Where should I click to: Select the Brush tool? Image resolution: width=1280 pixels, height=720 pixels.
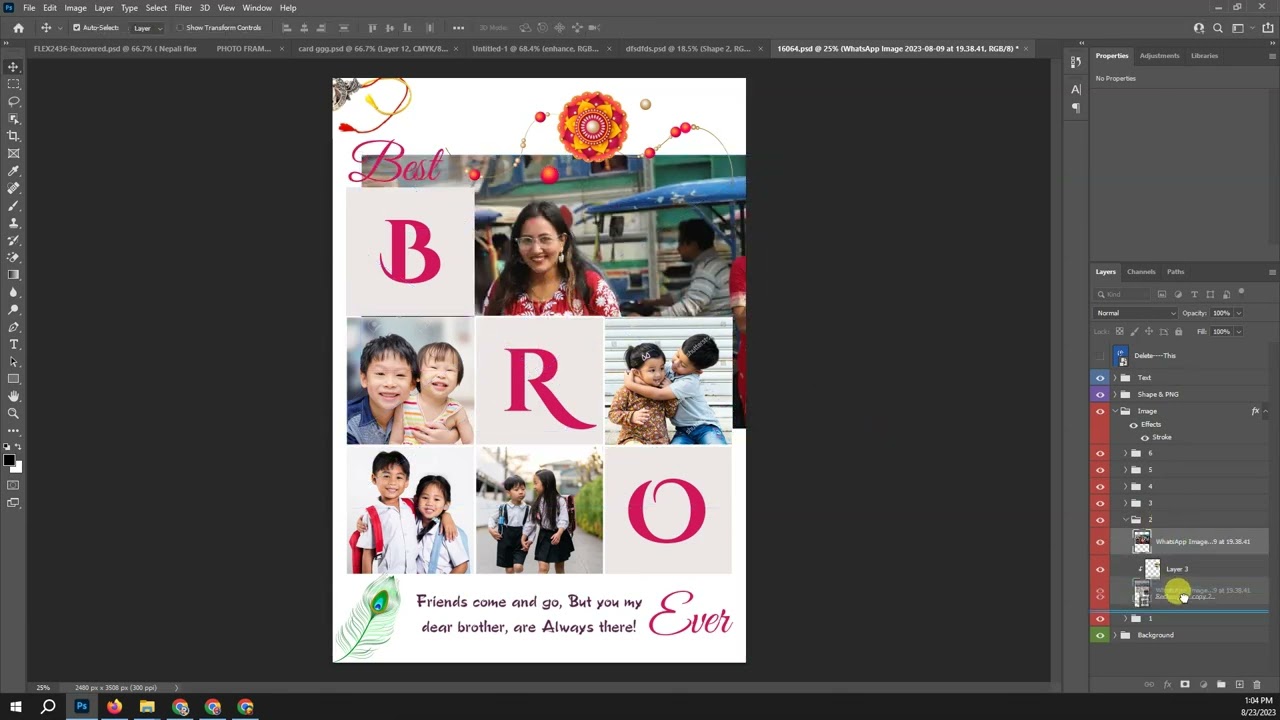13,205
